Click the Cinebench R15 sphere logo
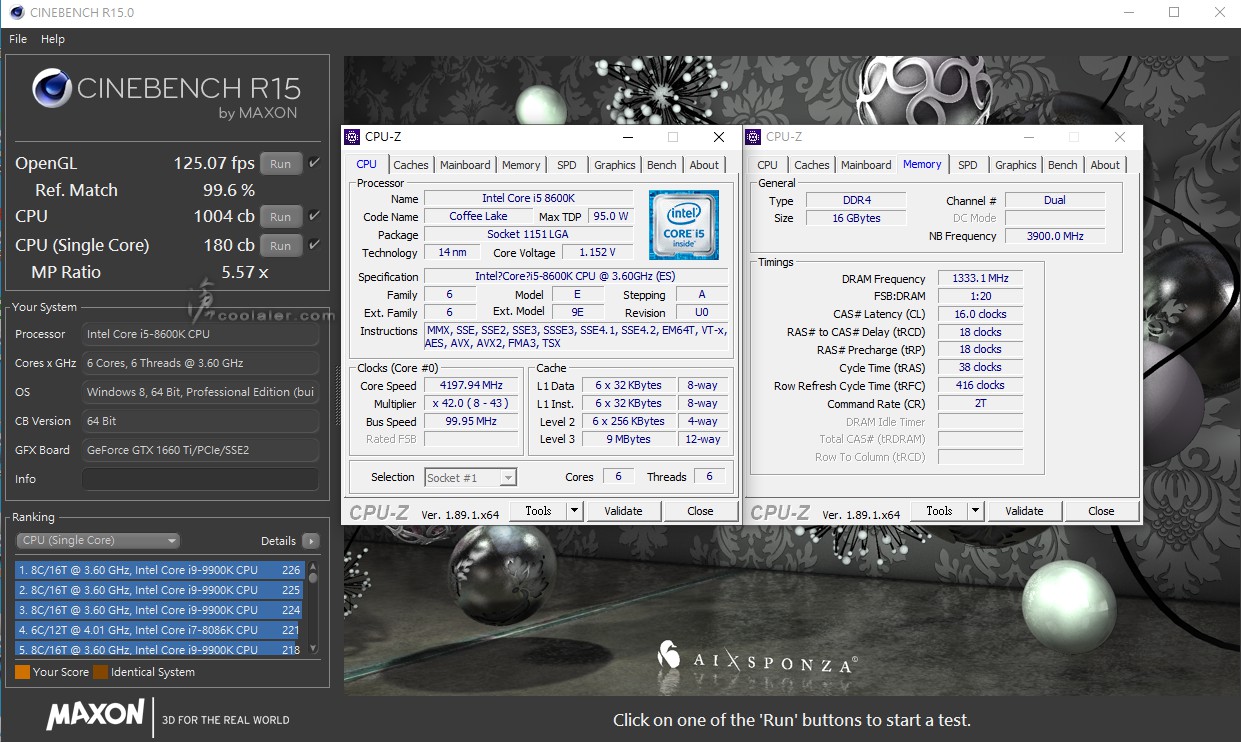The height and width of the screenshot is (742, 1241). tap(52, 88)
